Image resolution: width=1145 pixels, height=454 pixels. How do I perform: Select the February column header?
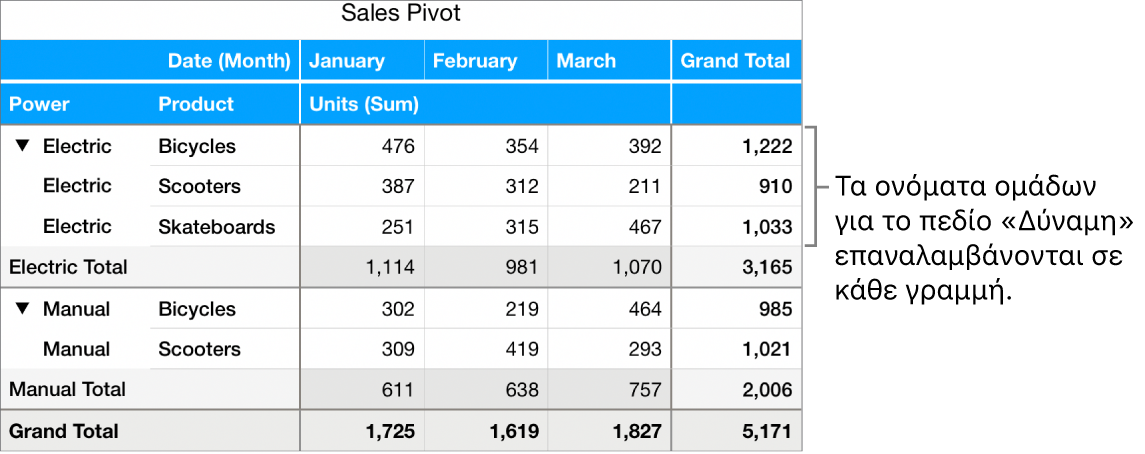point(475,61)
